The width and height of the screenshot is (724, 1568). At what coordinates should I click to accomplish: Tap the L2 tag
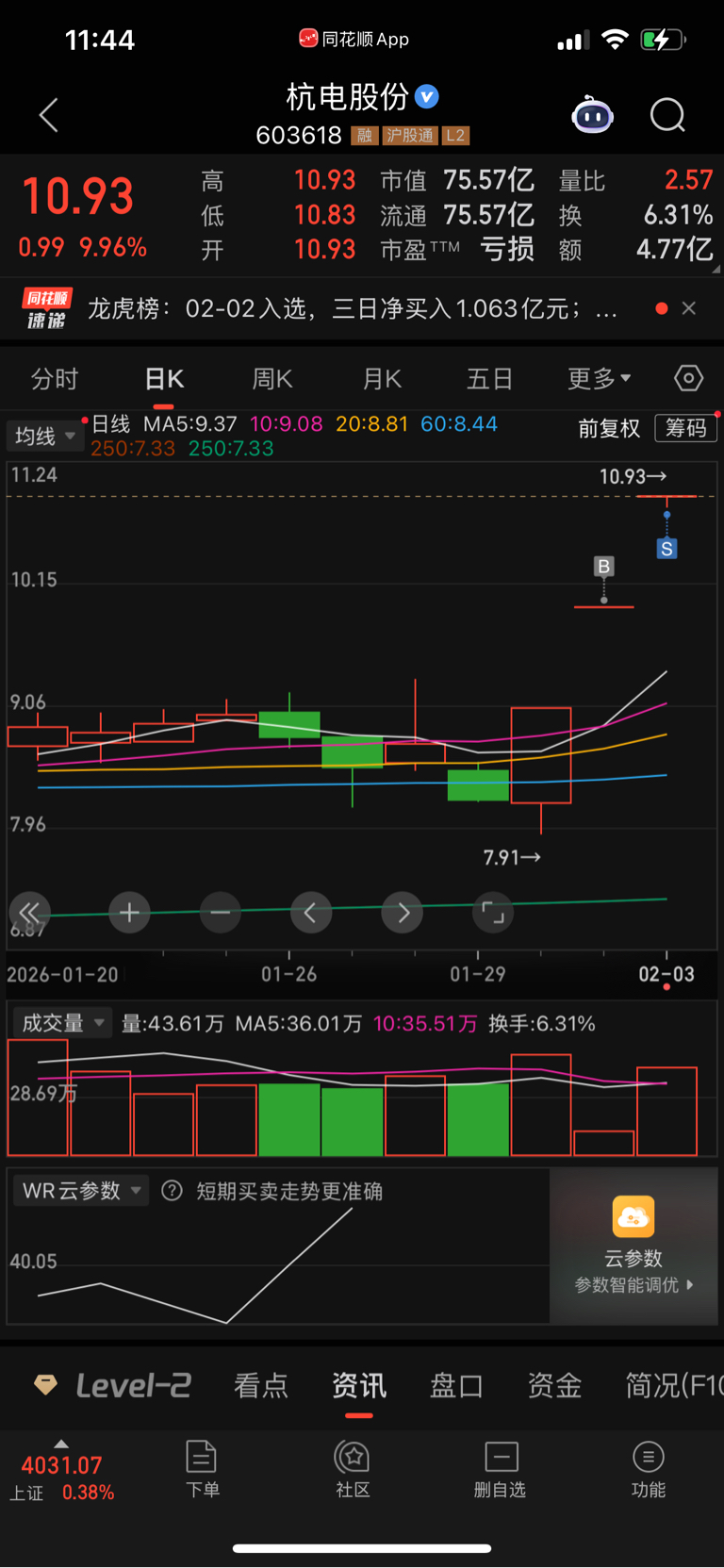[455, 136]
